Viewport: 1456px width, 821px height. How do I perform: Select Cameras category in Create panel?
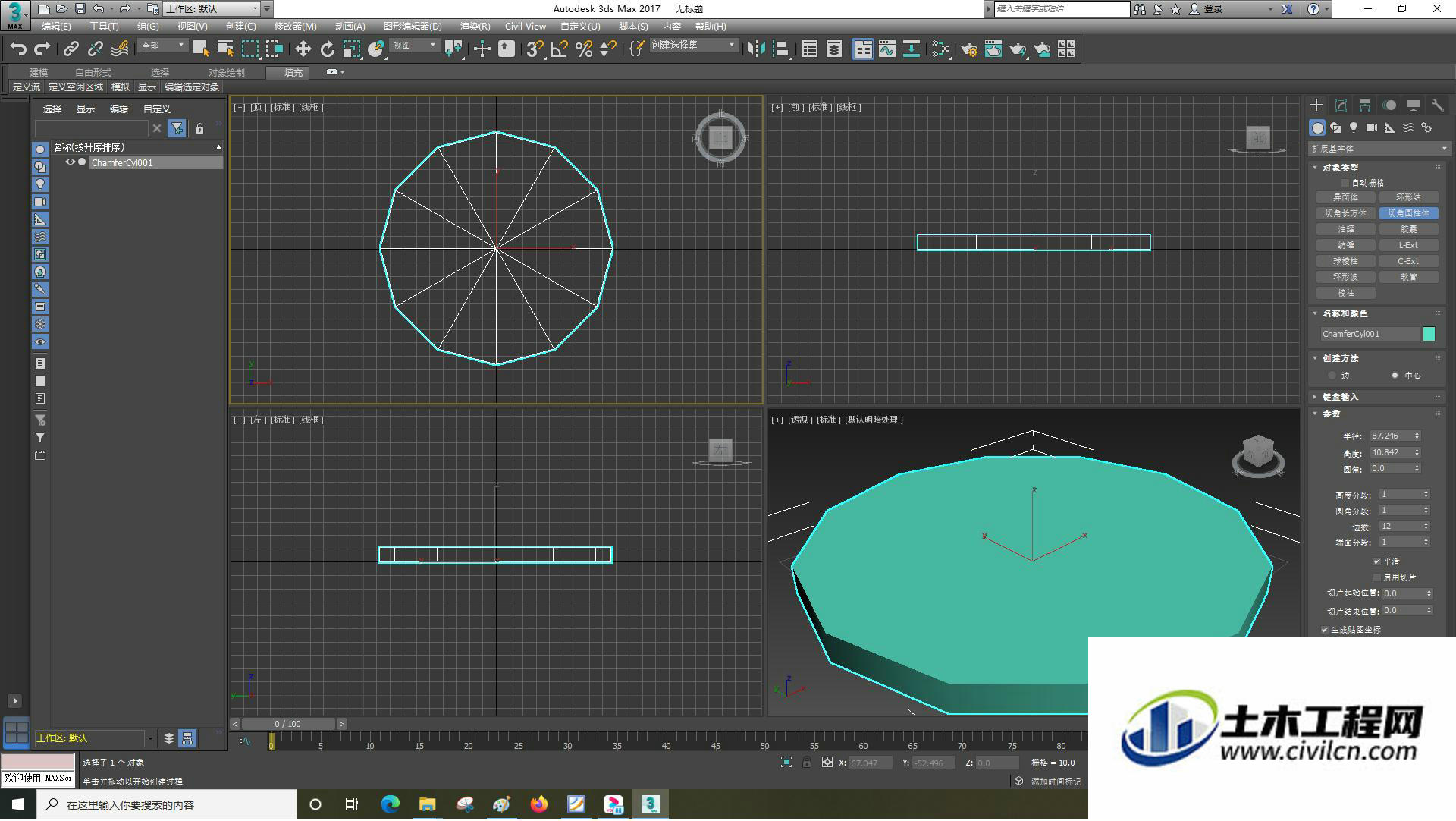point(1372,127)
